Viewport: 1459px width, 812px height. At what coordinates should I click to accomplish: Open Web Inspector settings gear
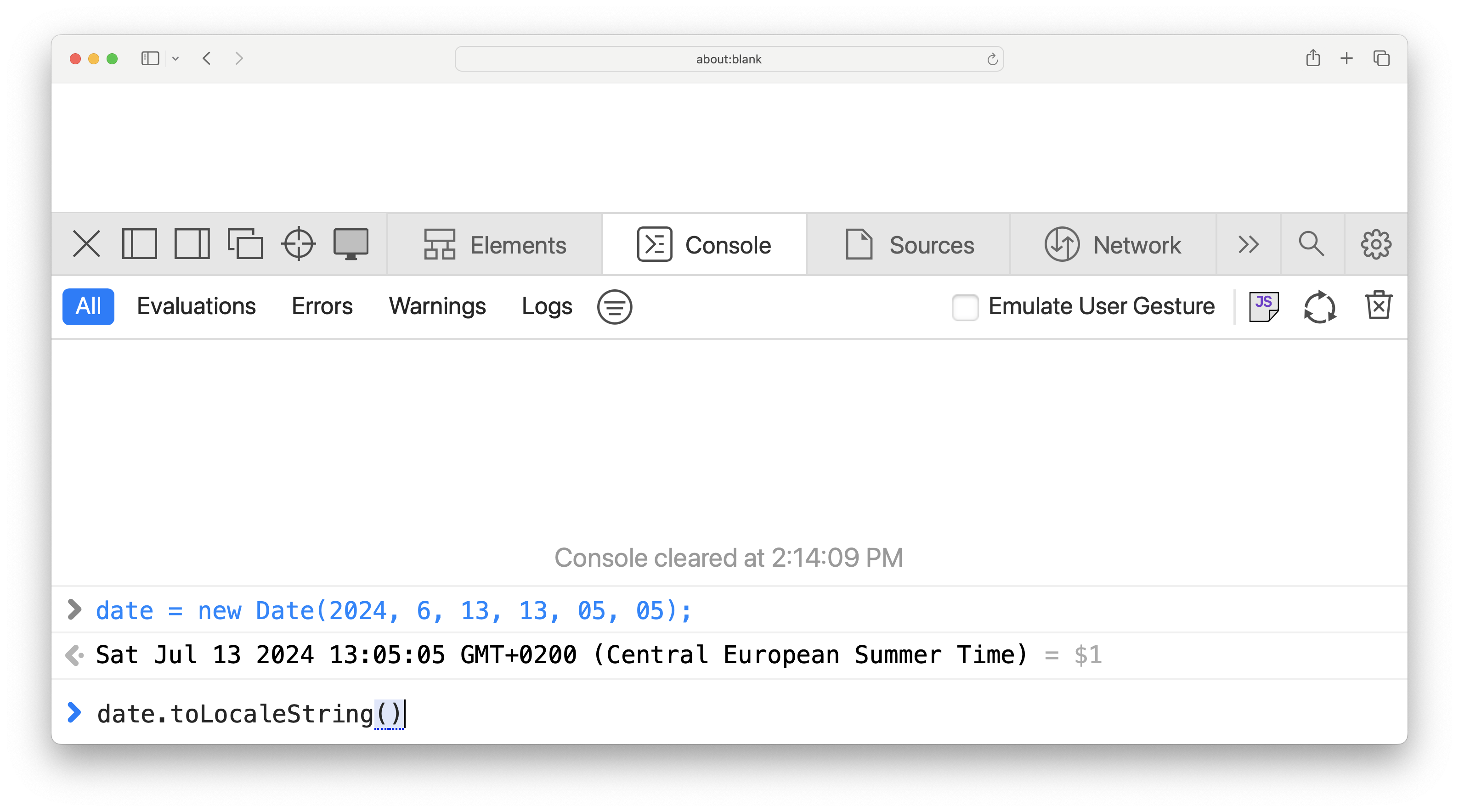[x=1376, y=245]
